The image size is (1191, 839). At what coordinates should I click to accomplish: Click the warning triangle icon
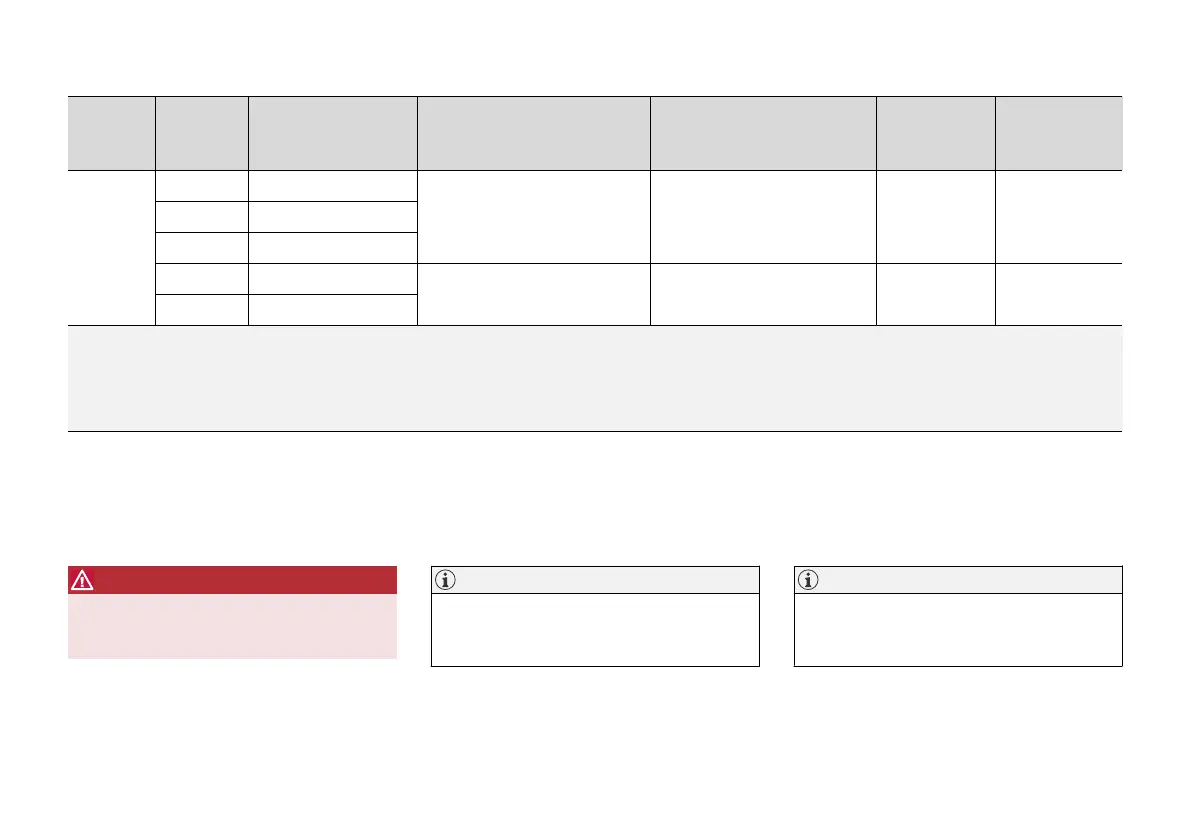coord(80,581)
